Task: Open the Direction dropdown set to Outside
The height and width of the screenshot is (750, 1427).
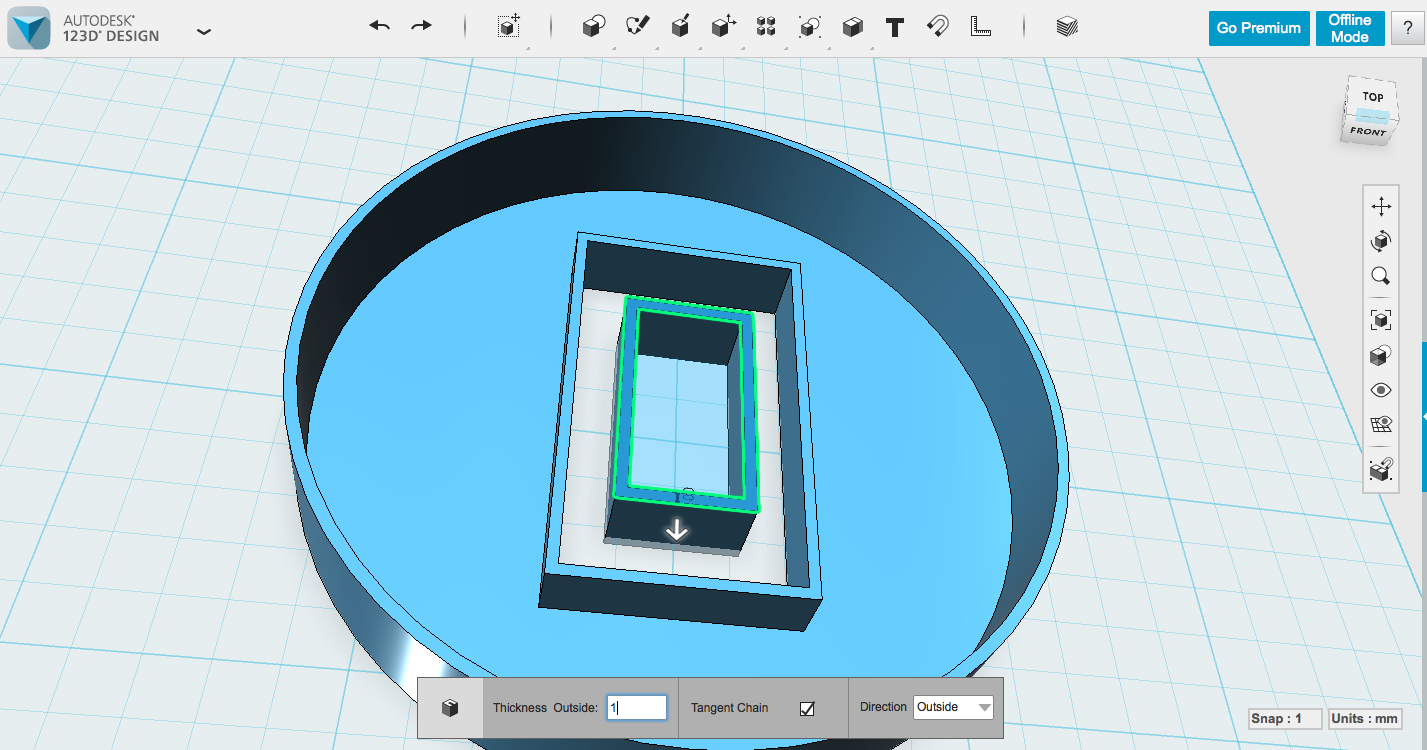Action: pyautogui.click(x=952, y=707)
